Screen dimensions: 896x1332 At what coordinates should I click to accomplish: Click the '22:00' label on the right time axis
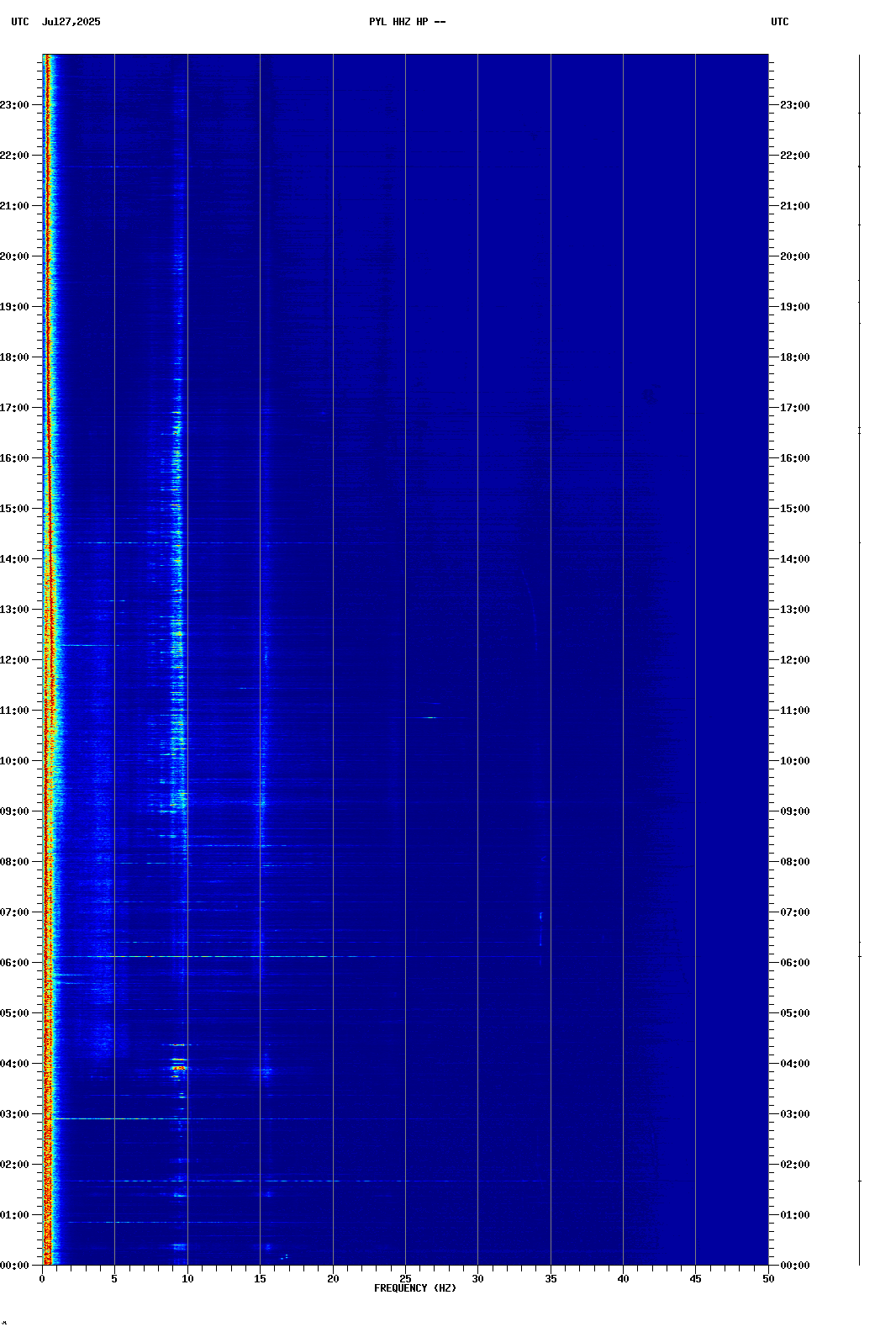(x=795, y=156)
